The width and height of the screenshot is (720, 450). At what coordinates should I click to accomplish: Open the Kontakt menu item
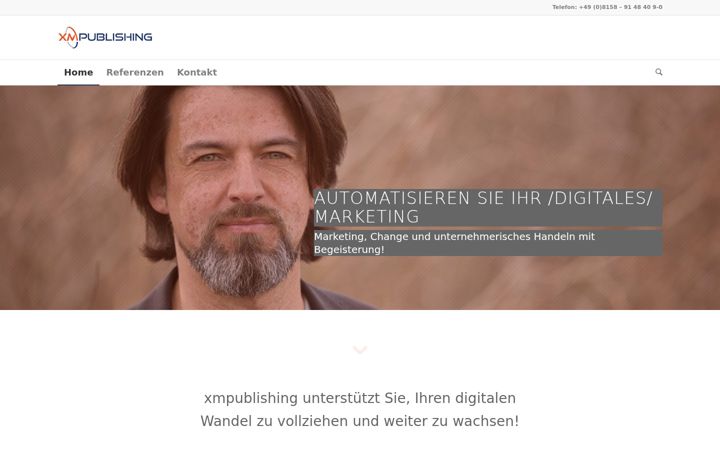[197, 72]
